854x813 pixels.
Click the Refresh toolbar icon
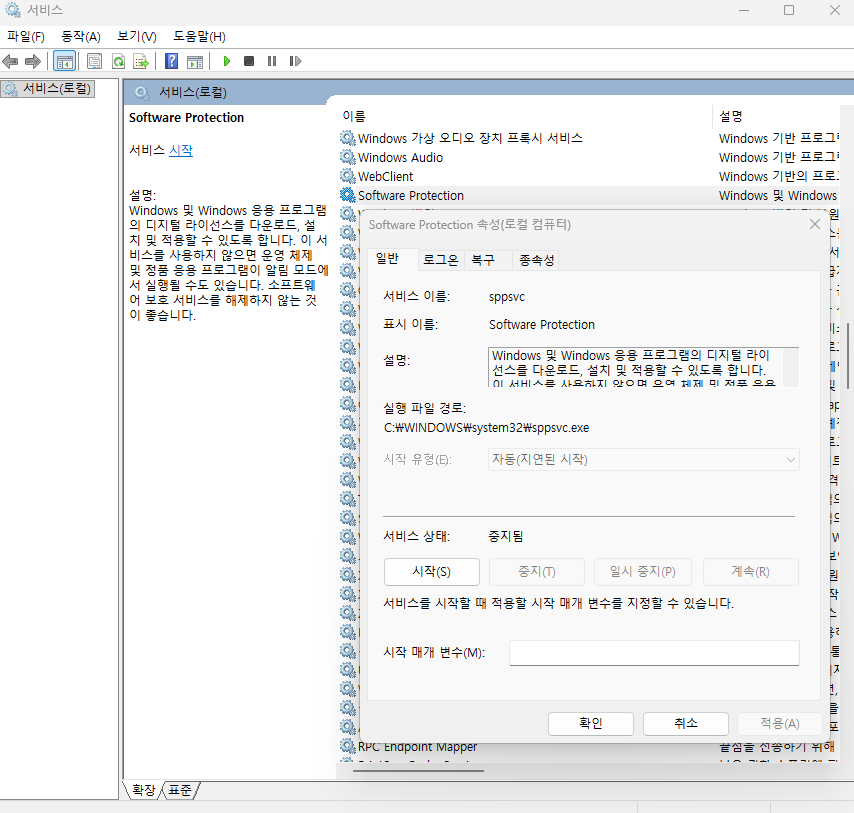(x=118, y=62)
